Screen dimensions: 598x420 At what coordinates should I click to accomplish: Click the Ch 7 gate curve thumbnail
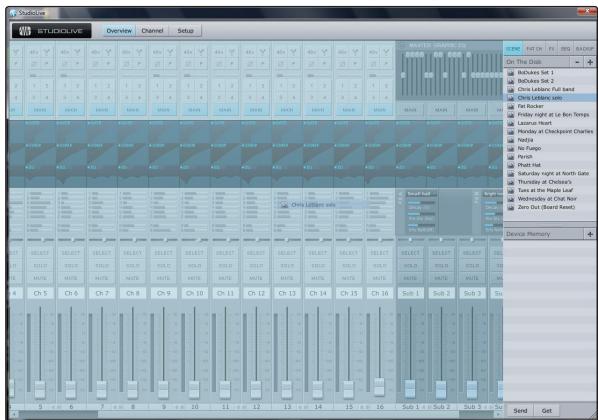[102, 132]
